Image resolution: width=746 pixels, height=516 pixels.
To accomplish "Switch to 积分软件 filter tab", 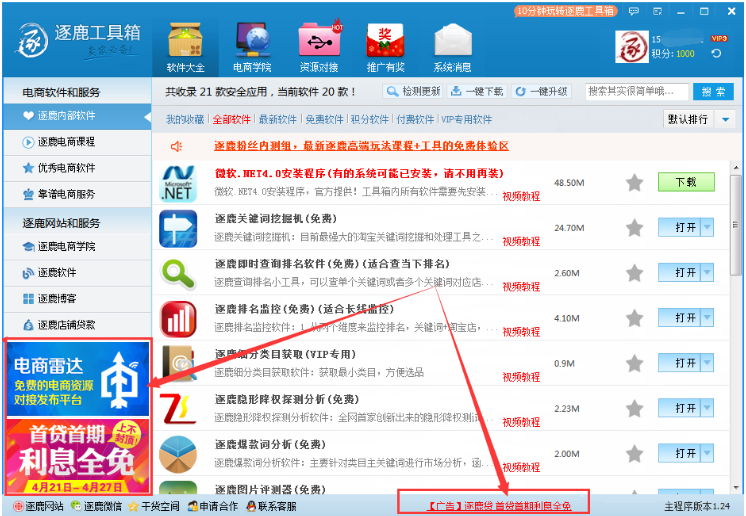I will [x=370, y=119].
